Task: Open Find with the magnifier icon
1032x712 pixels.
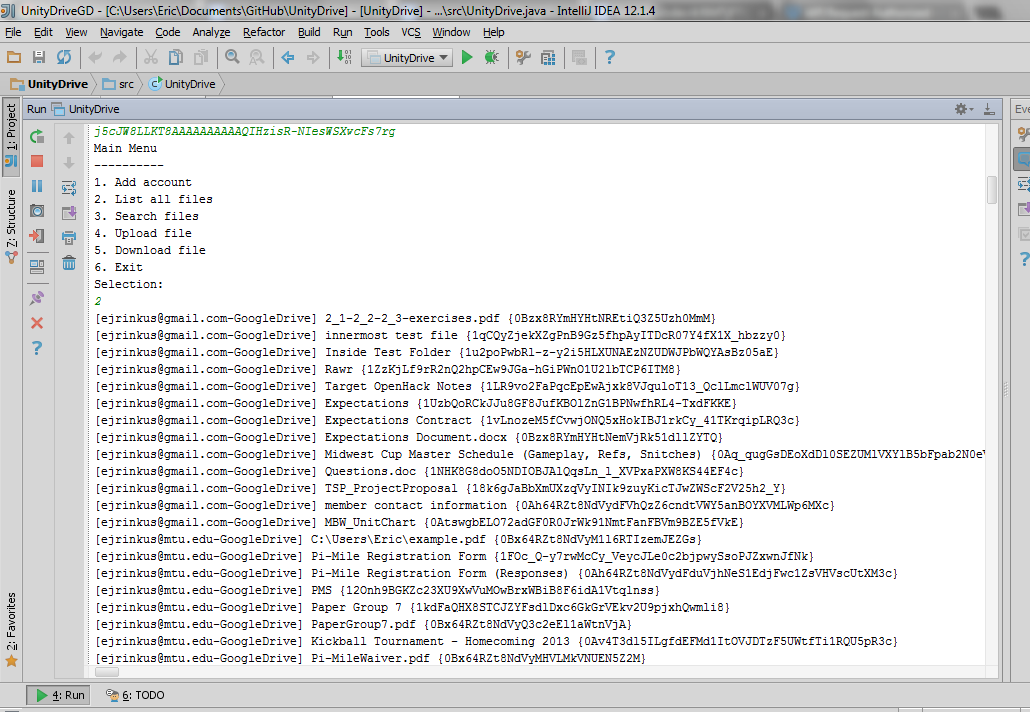Action: (232, 57)
